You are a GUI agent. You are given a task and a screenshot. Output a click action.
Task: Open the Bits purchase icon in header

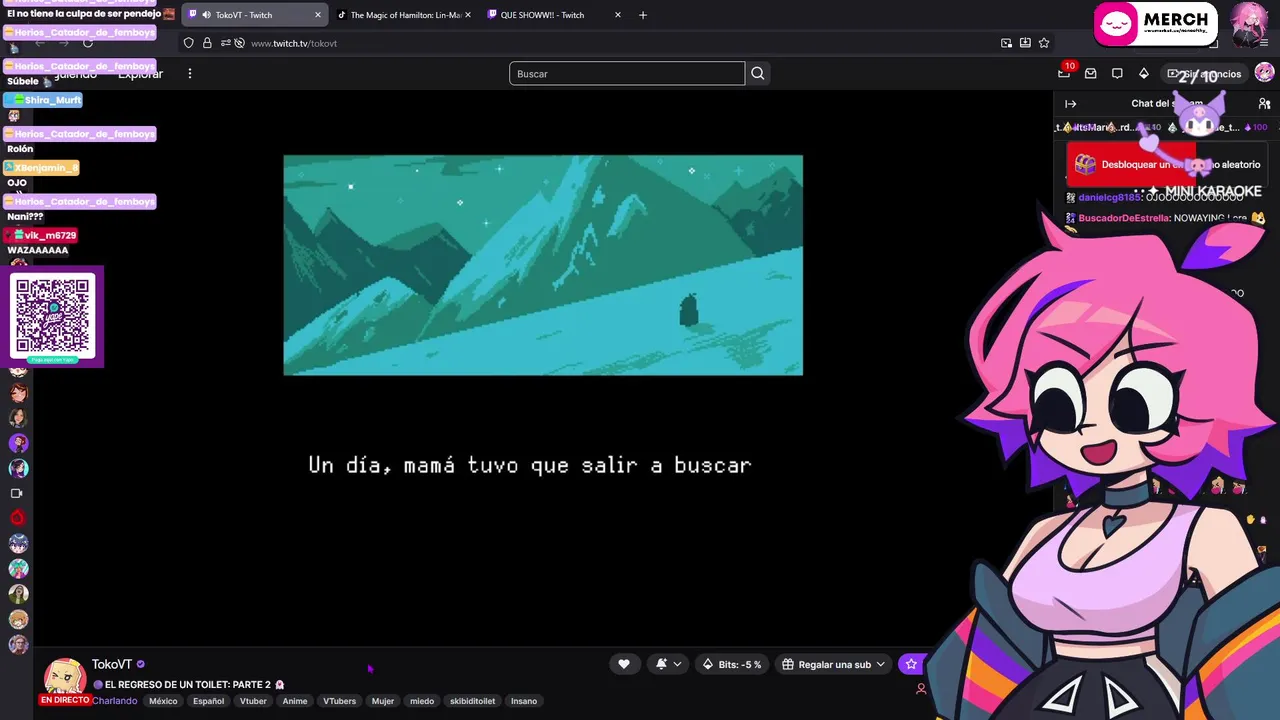tap(1144, 73)
